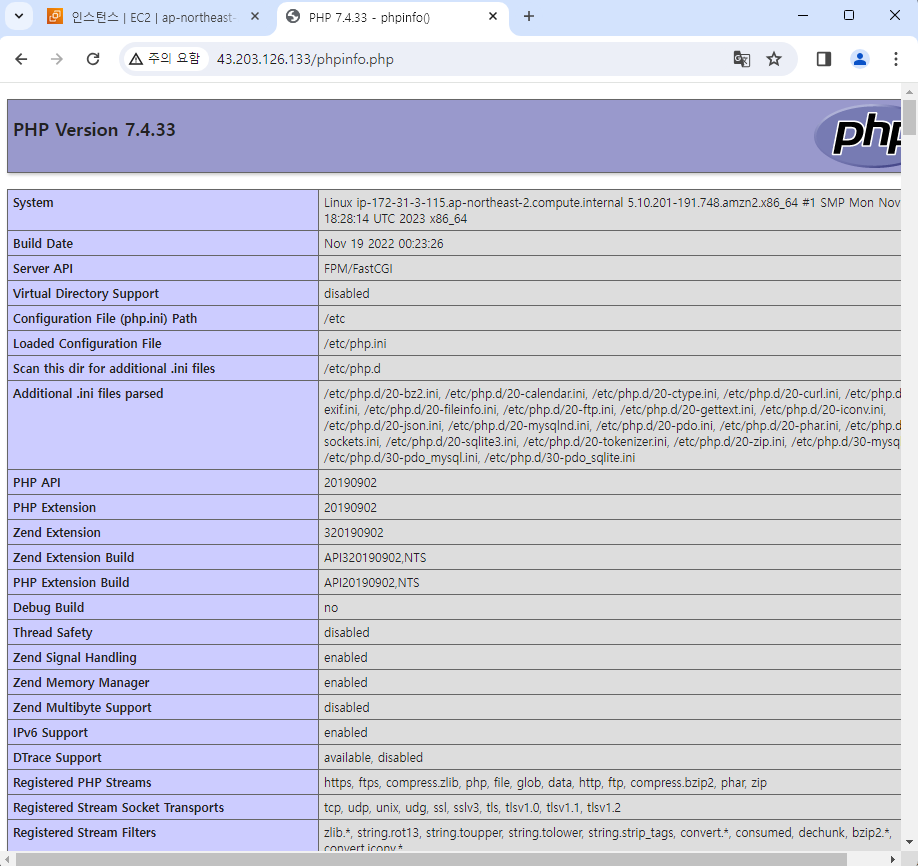
Task: Minimize the Chrome window
Action: tap(803, 16)
